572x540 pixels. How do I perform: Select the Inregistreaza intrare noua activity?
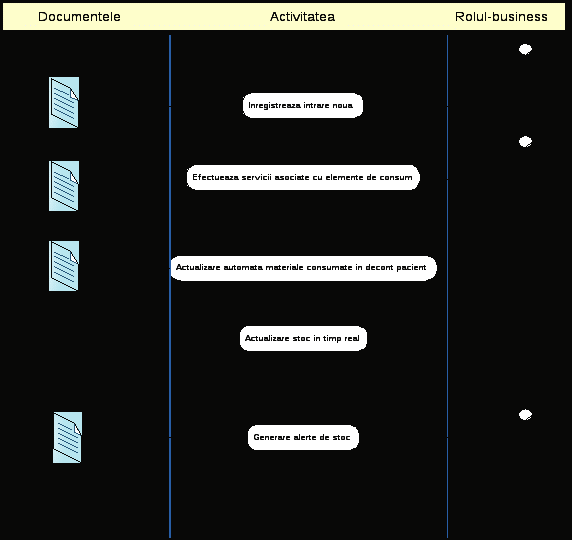303,105
